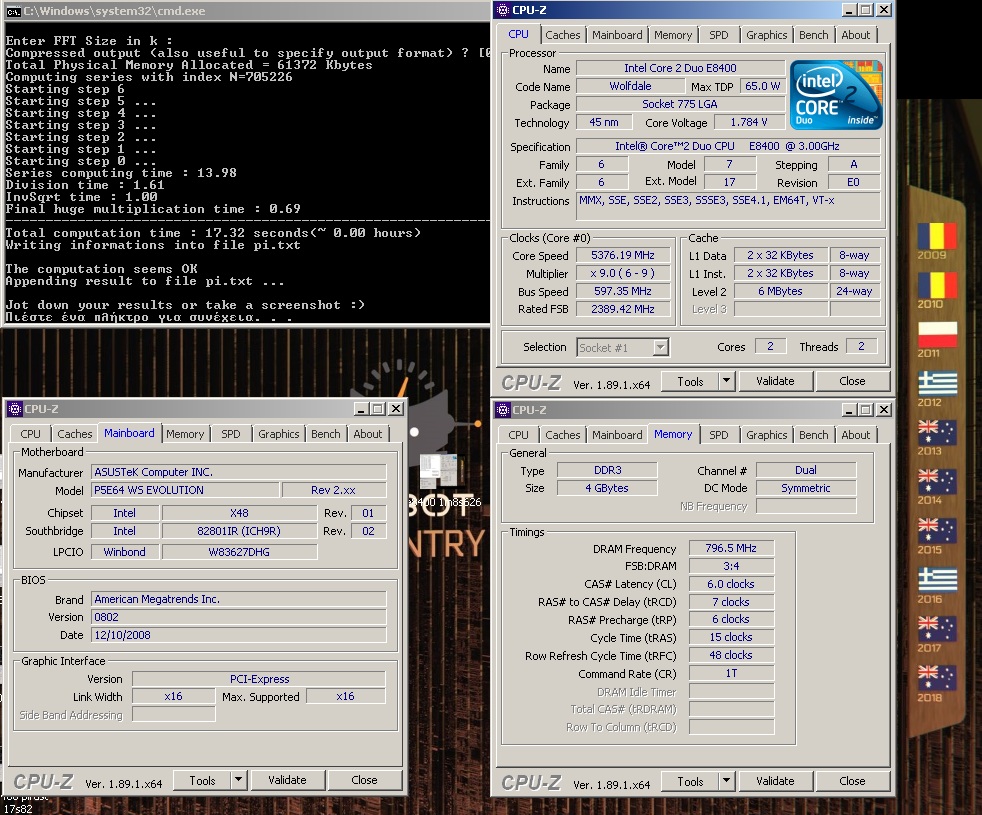Viewport: 982px width, 815px height.
Task: Select SPD tab in Mainboard window
Action: pyautogui.click(x=230, y=434)
